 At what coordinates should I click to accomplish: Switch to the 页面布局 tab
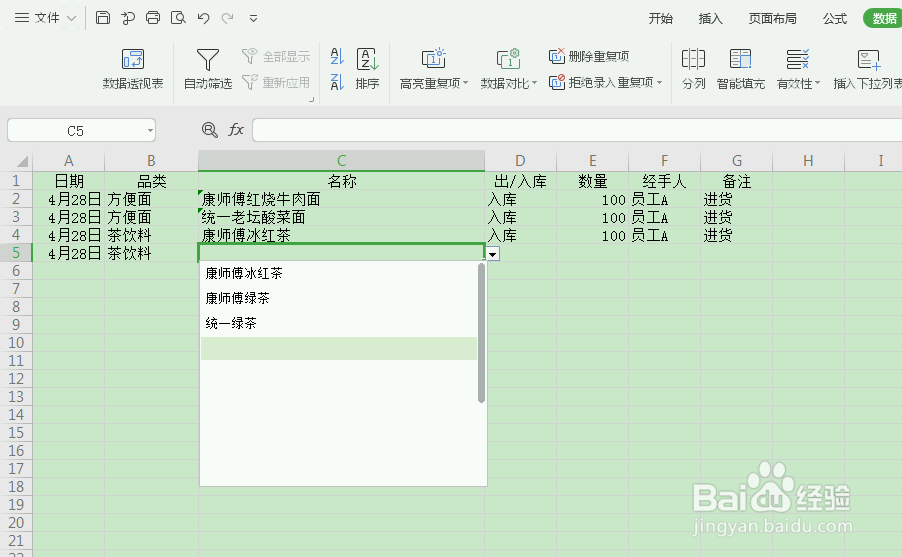coord(773,18)
